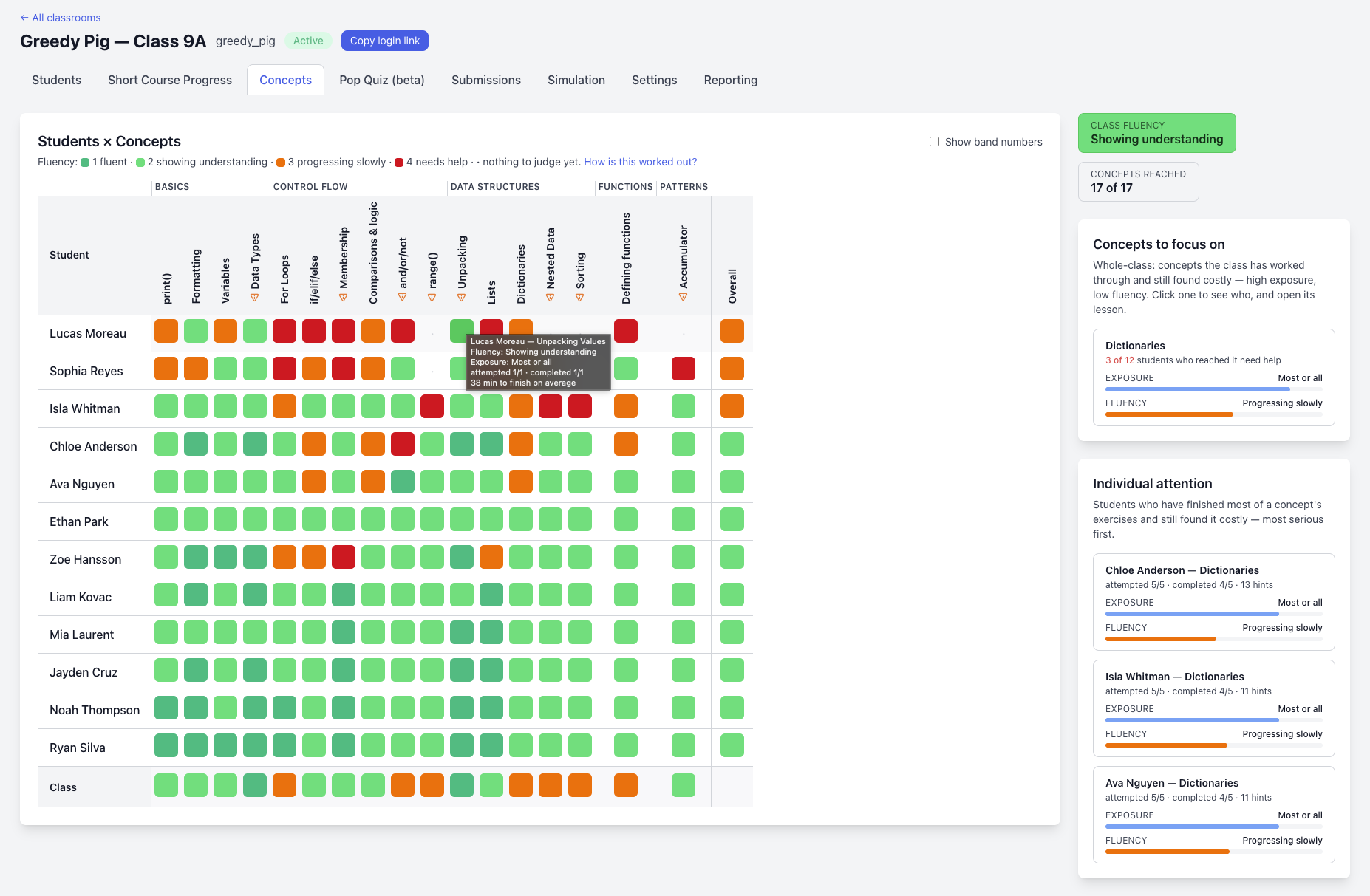Image resolution: width=1370 pixels, height=896 pixels.
Task: Click Chloe Anderson's red and/or/not cell
Action: 403,444
